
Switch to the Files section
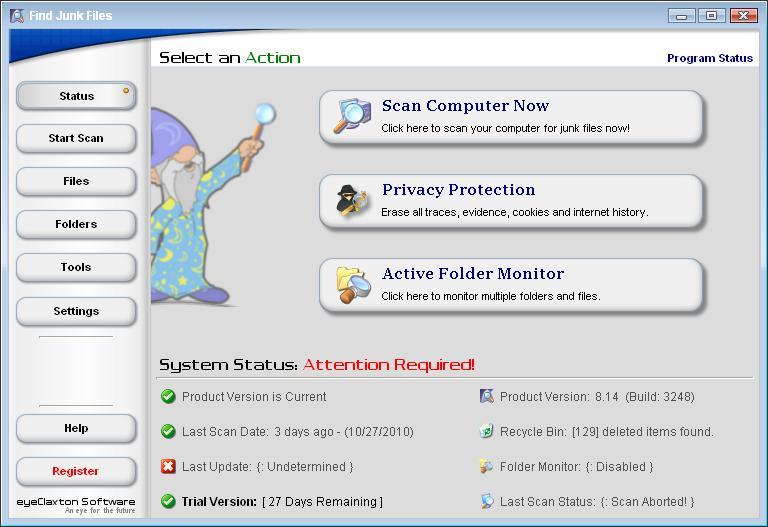tap(76, 181)
